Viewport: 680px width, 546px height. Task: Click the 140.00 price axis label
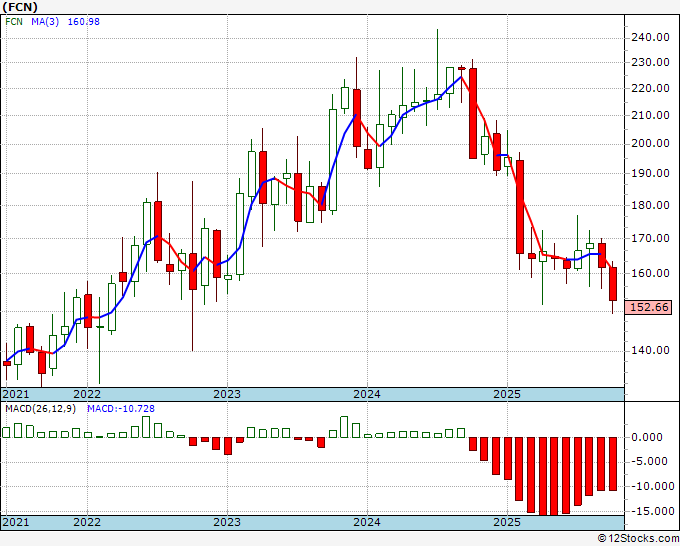pos(651,350)
